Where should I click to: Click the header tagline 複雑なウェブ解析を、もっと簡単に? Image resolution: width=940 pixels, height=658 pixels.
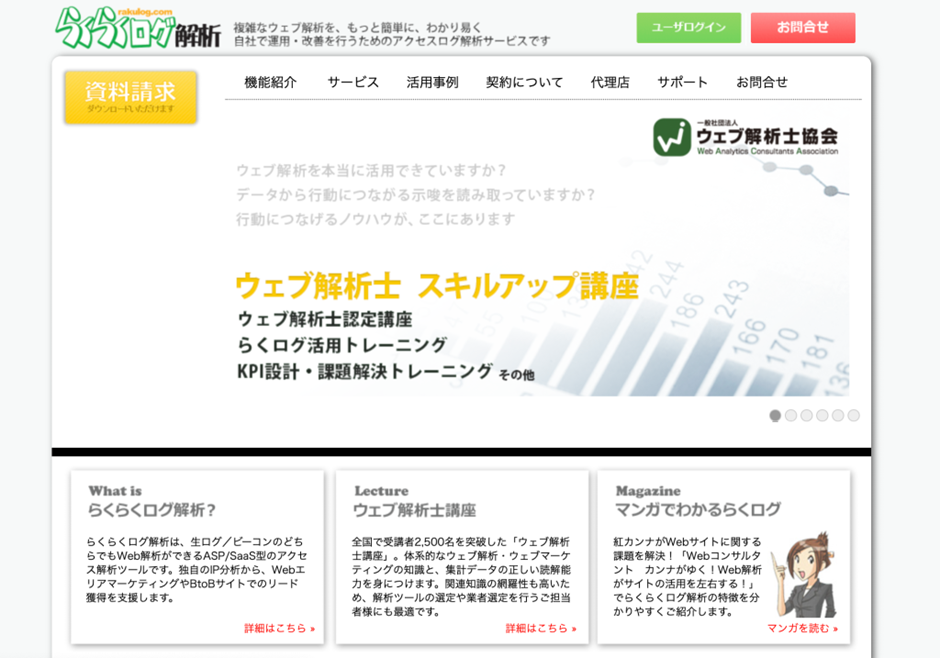point(357,28)
